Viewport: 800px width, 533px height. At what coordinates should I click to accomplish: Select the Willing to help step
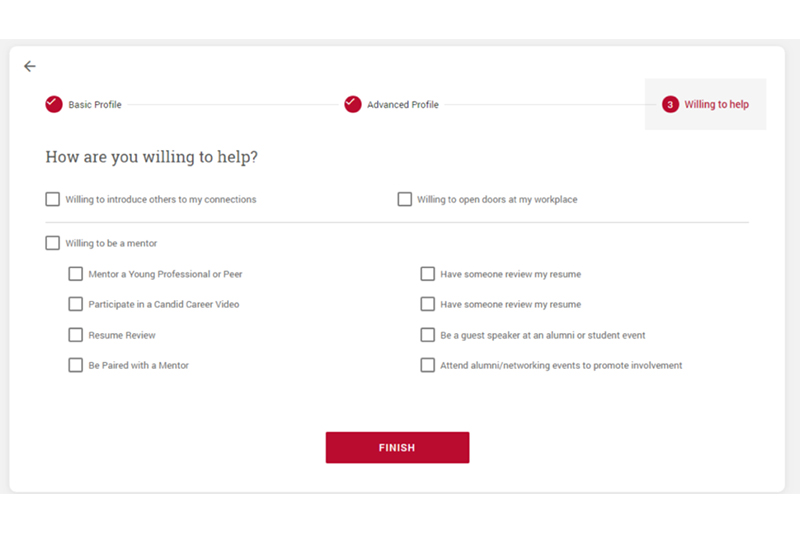pos(716,105)
